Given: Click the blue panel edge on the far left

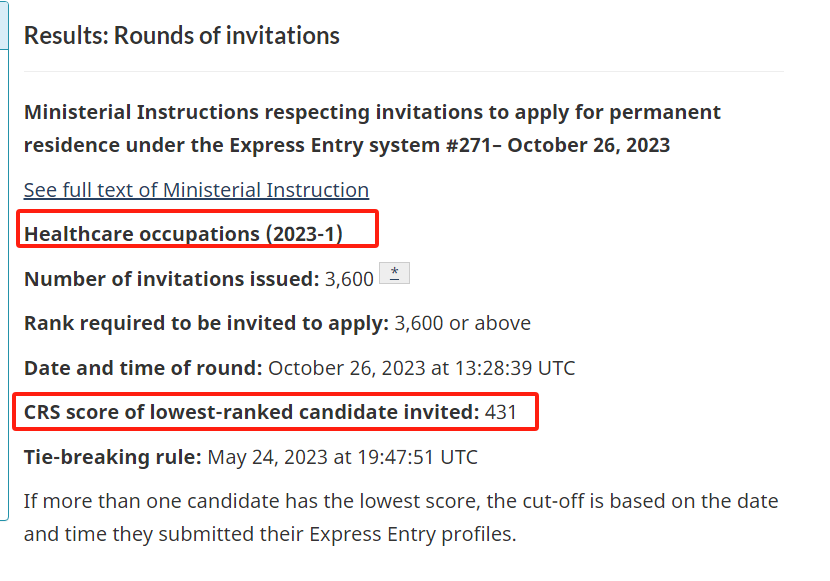Looking at the screenshot, I should pos(5,260).
